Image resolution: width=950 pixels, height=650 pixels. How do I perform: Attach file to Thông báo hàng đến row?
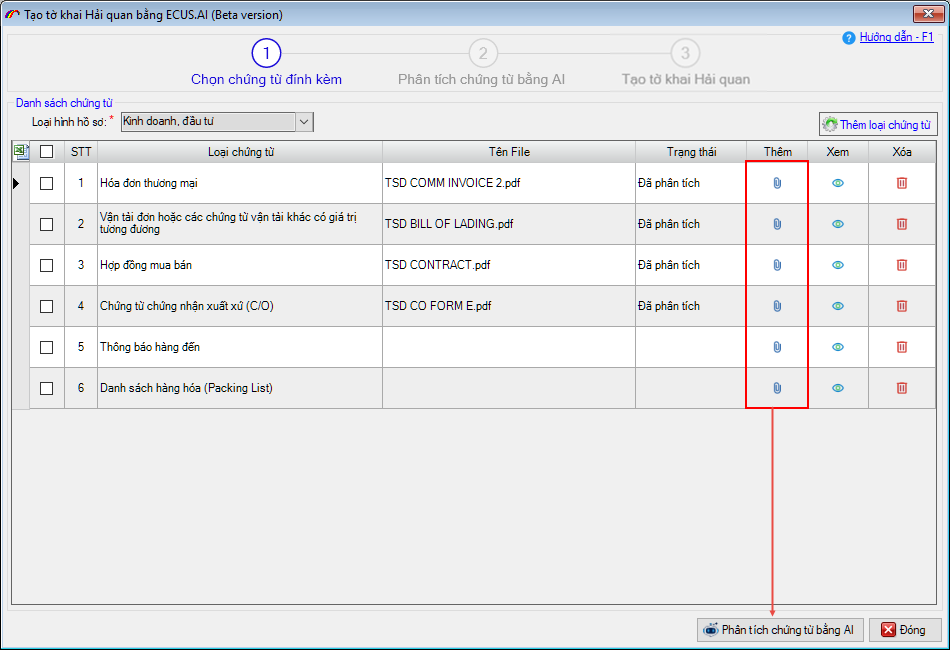776,347
